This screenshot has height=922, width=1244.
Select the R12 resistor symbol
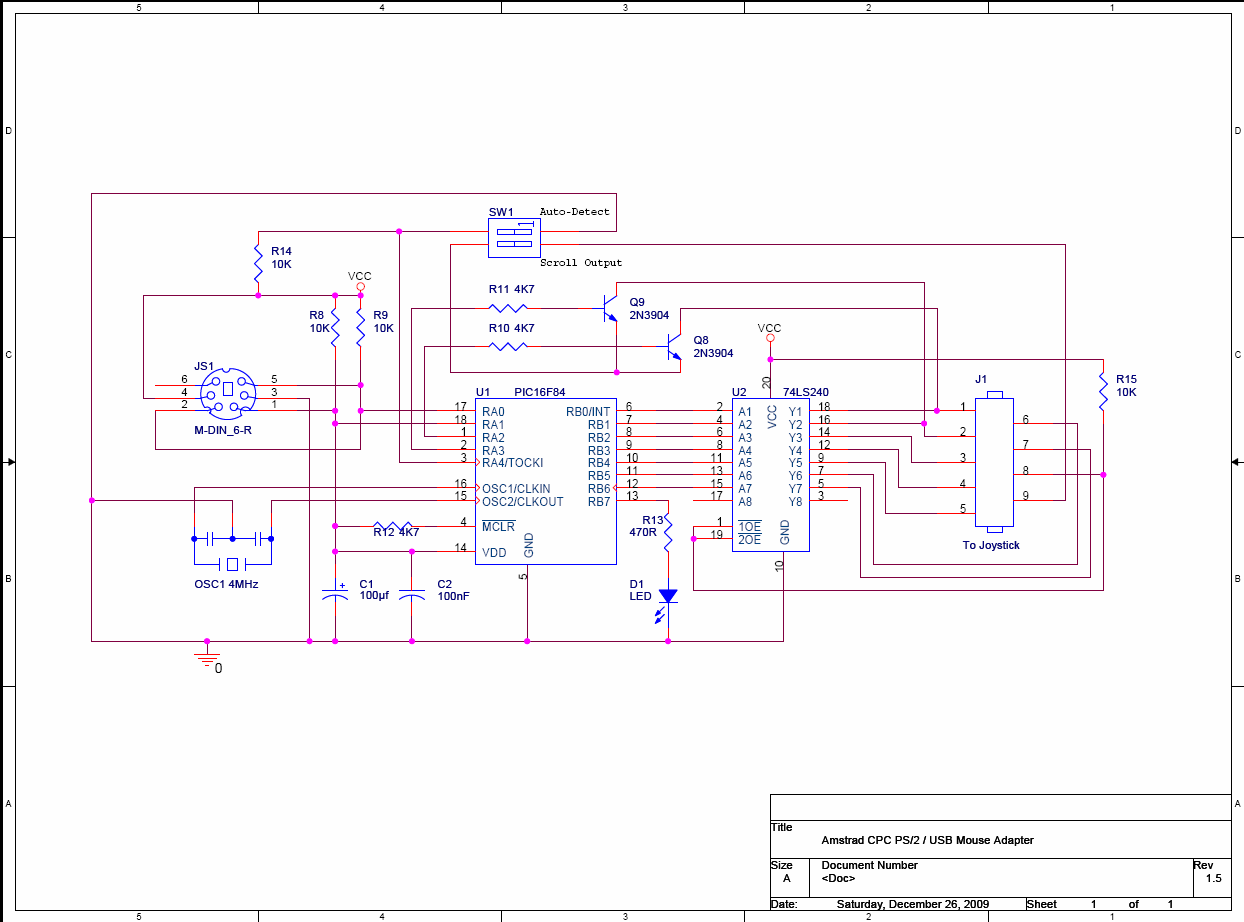pyautogui.click(x=393, y=525)
